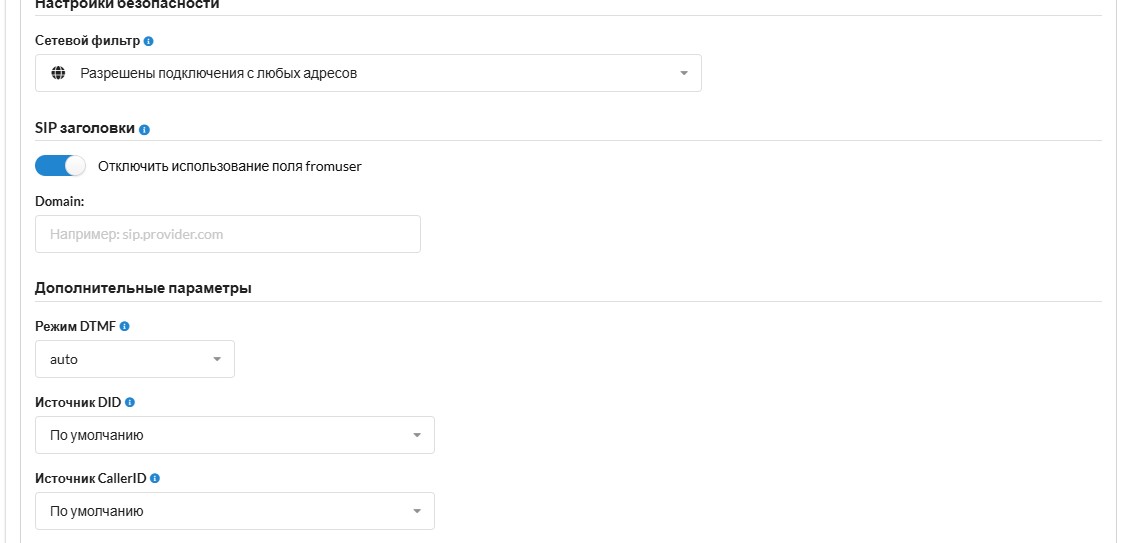
Task: Click the "Источник DID" label text
Action: (x=78, y=402)
